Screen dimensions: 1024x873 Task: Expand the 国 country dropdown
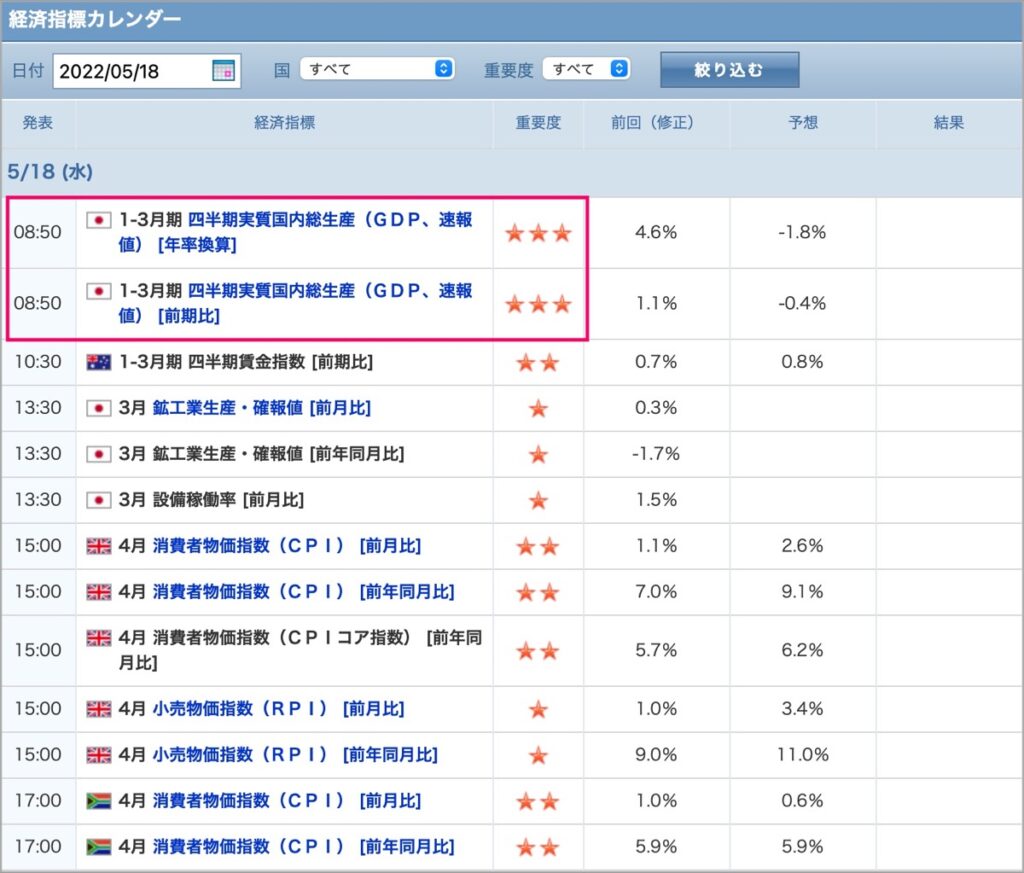pos(377,69)
